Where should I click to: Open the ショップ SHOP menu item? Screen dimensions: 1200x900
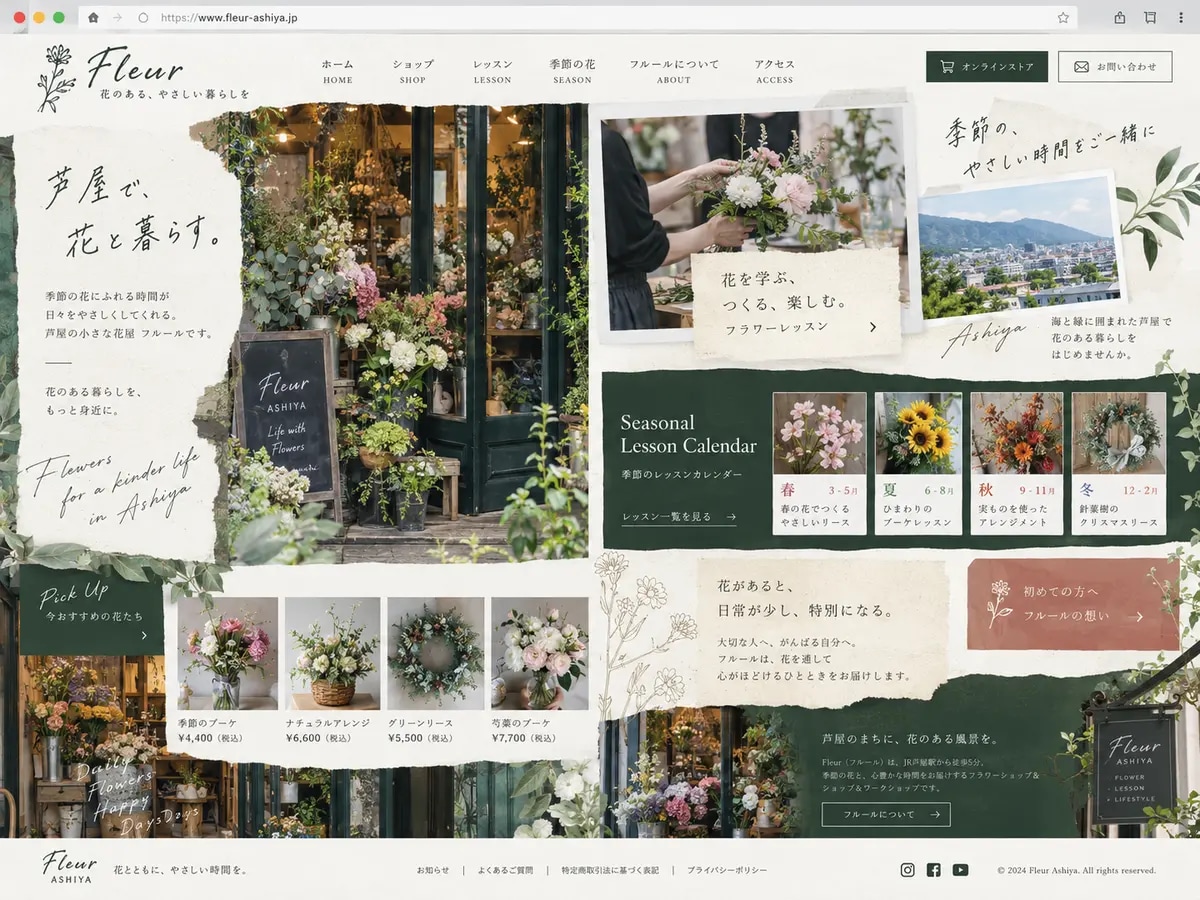[x=412, y=71]
